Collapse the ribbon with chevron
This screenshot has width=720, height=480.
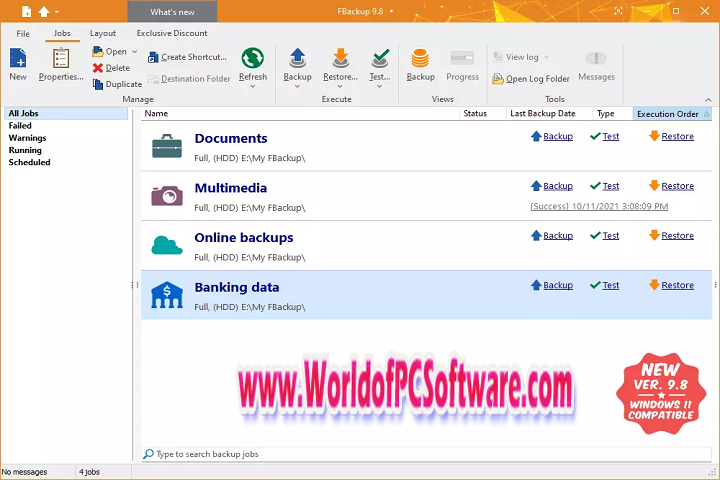point(708,100)
